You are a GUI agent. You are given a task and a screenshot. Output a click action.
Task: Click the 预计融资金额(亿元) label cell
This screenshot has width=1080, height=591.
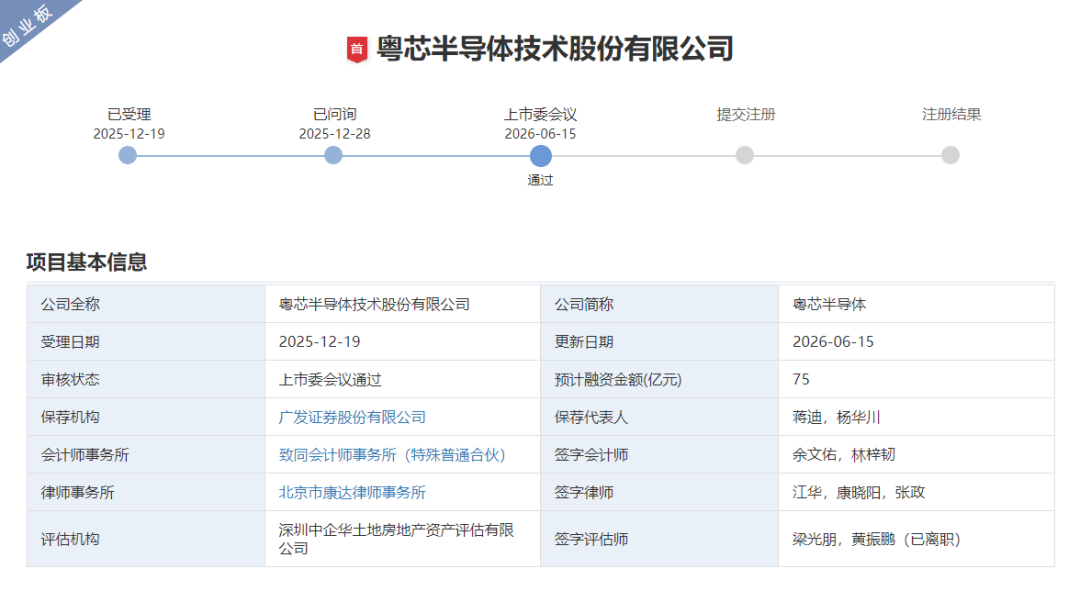(660, 380)
